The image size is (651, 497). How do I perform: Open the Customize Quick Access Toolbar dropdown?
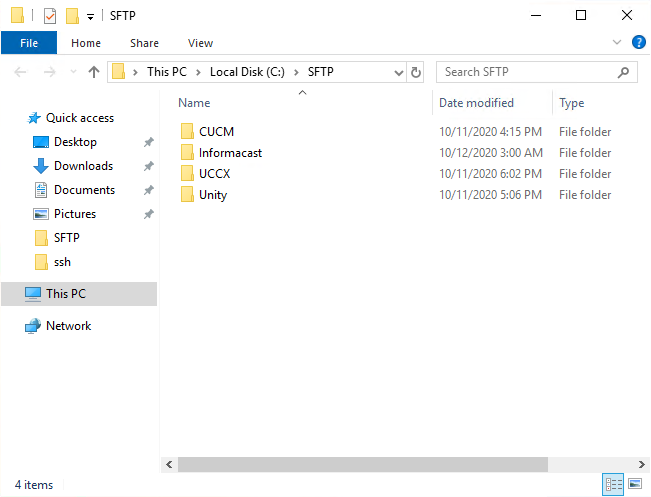(90, 17)
